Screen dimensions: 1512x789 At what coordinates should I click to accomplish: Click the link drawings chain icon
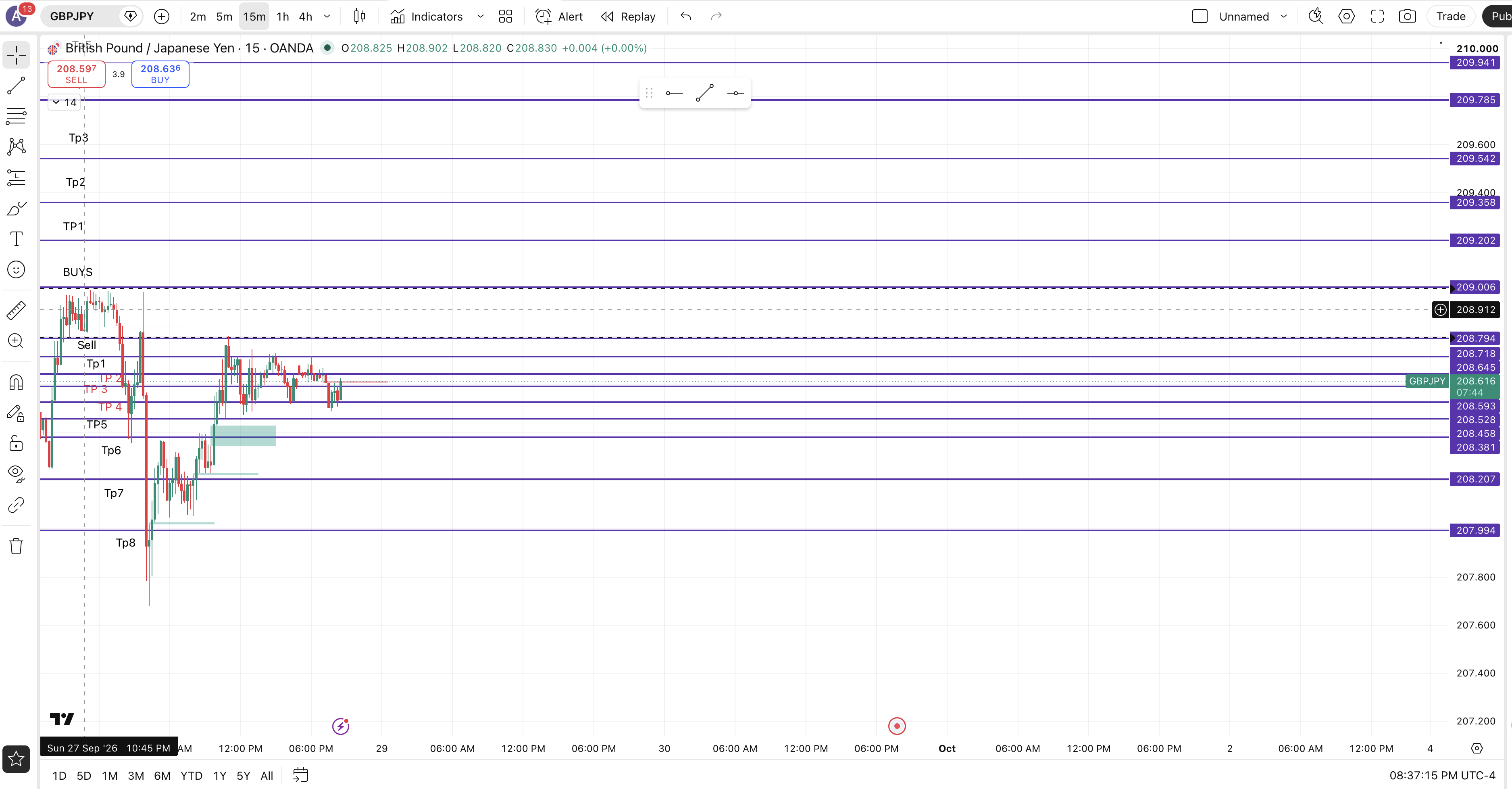click(16, 505)
